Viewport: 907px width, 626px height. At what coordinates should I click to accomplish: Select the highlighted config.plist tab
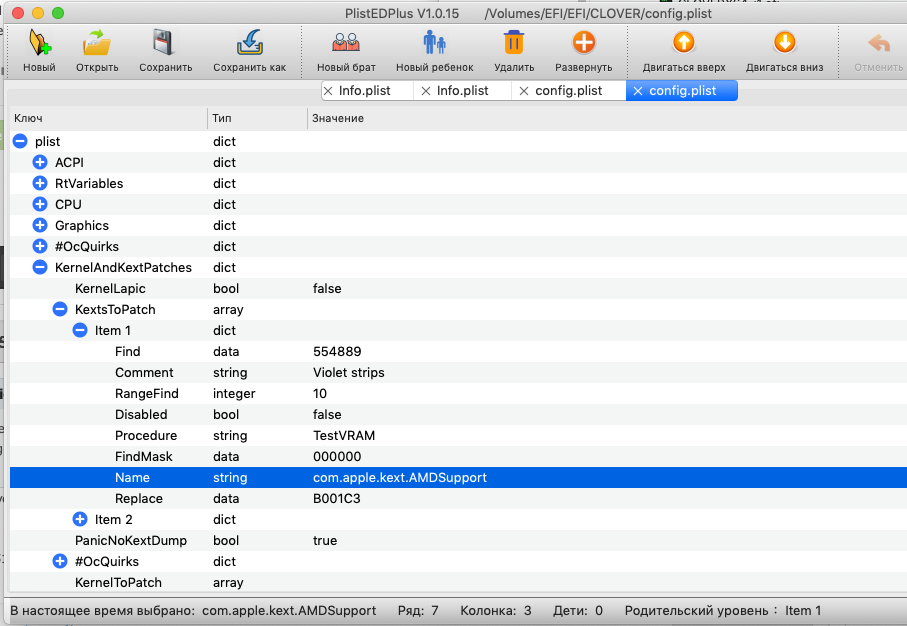point(683,91)
